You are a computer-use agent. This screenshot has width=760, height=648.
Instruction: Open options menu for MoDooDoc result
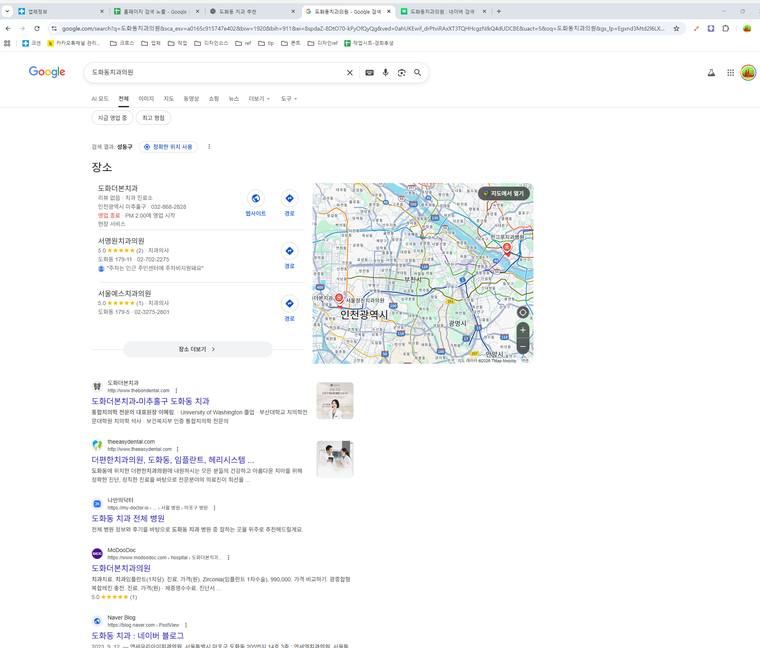point(228,557)
